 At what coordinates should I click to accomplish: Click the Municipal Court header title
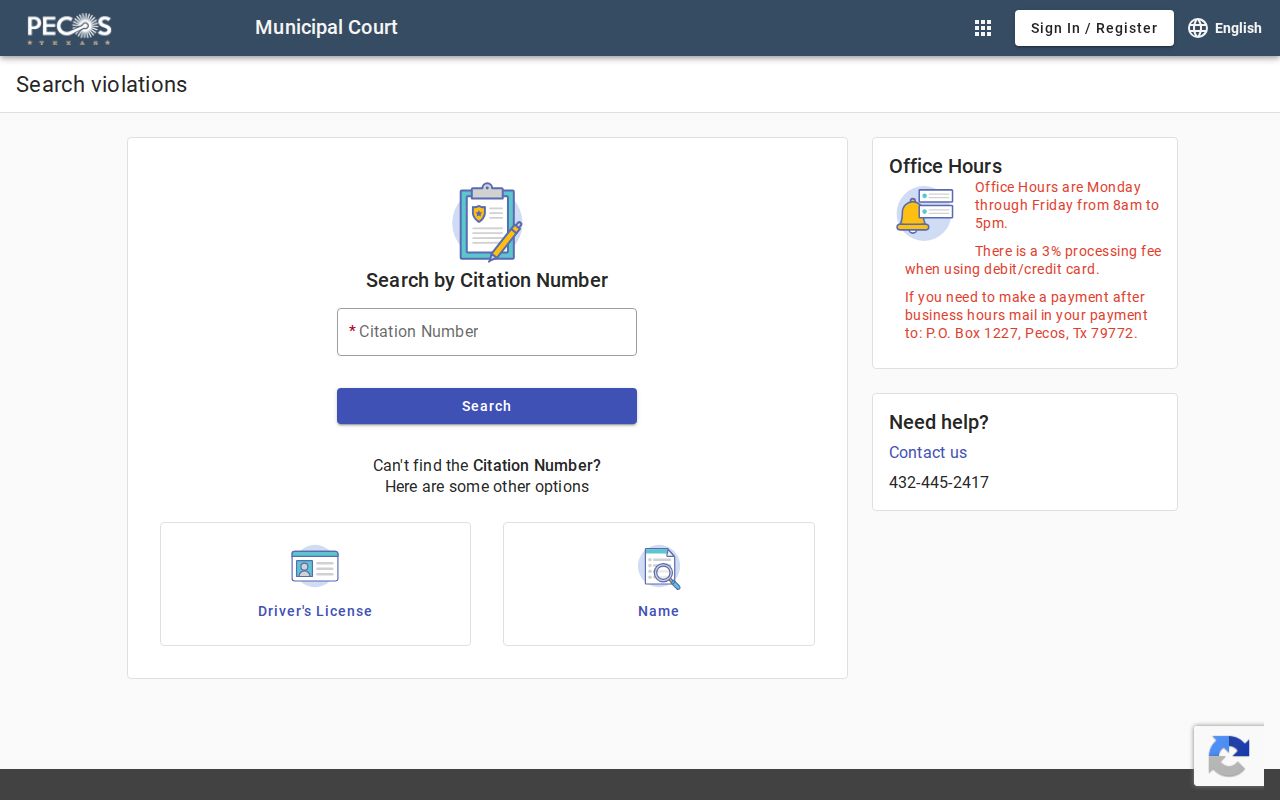(326, 27)
